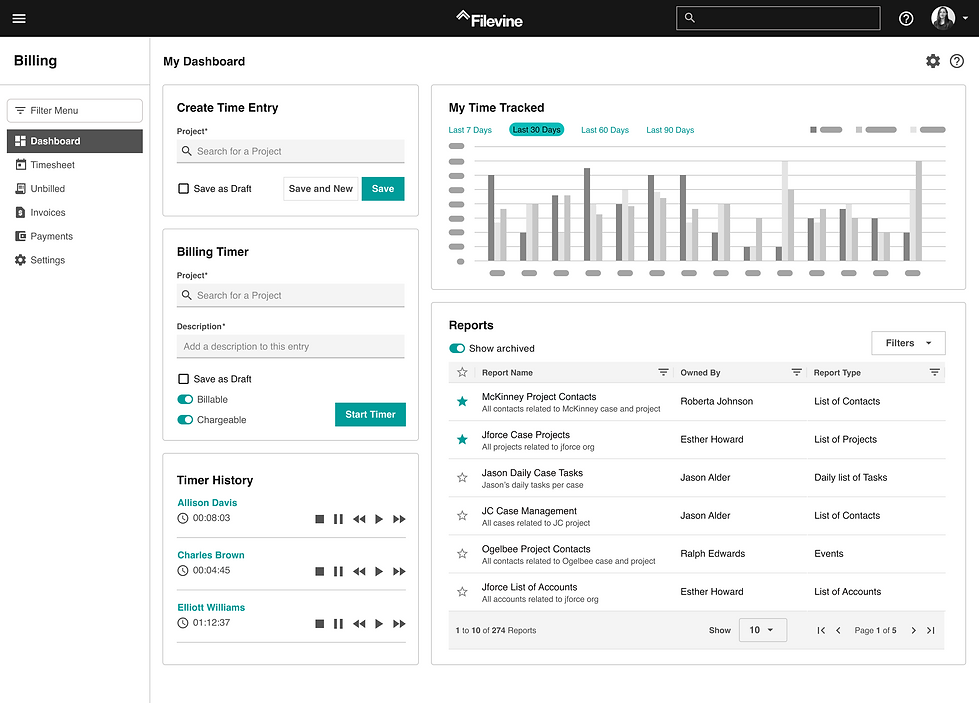Toggle the Billable switch

(185, 400)
